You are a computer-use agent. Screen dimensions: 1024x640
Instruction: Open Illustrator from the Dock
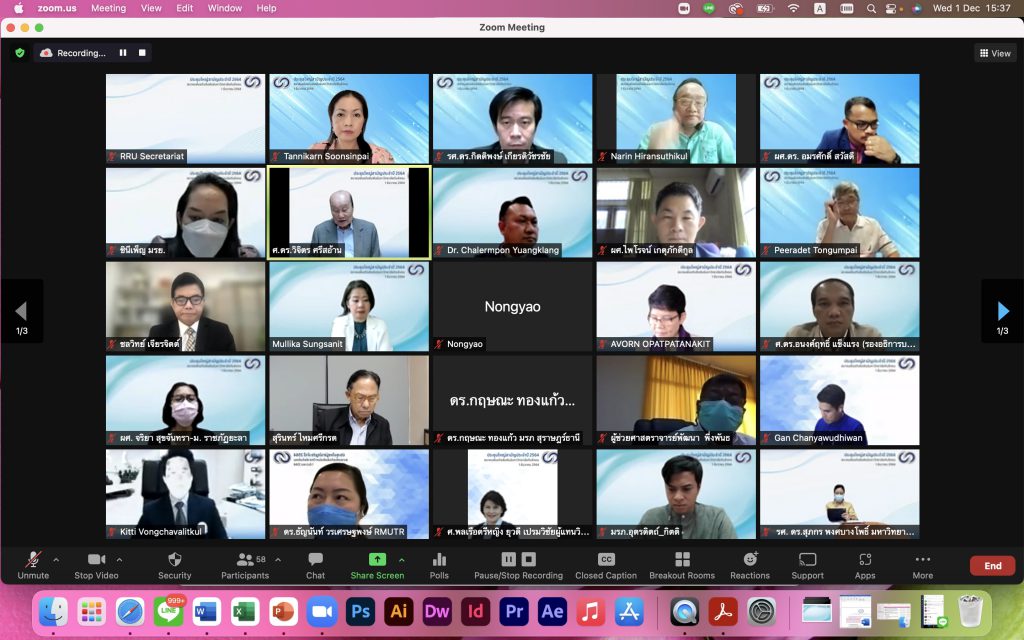399,612
